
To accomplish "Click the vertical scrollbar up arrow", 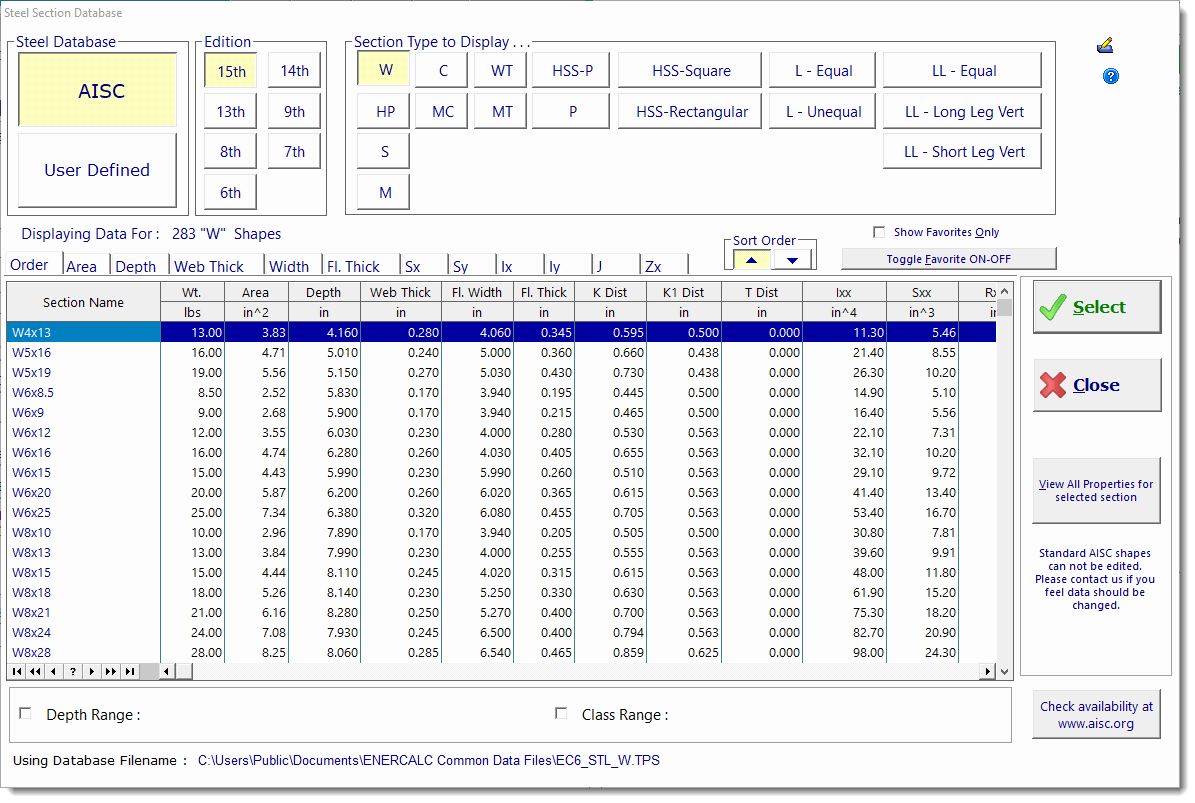I will (1004, 291).
